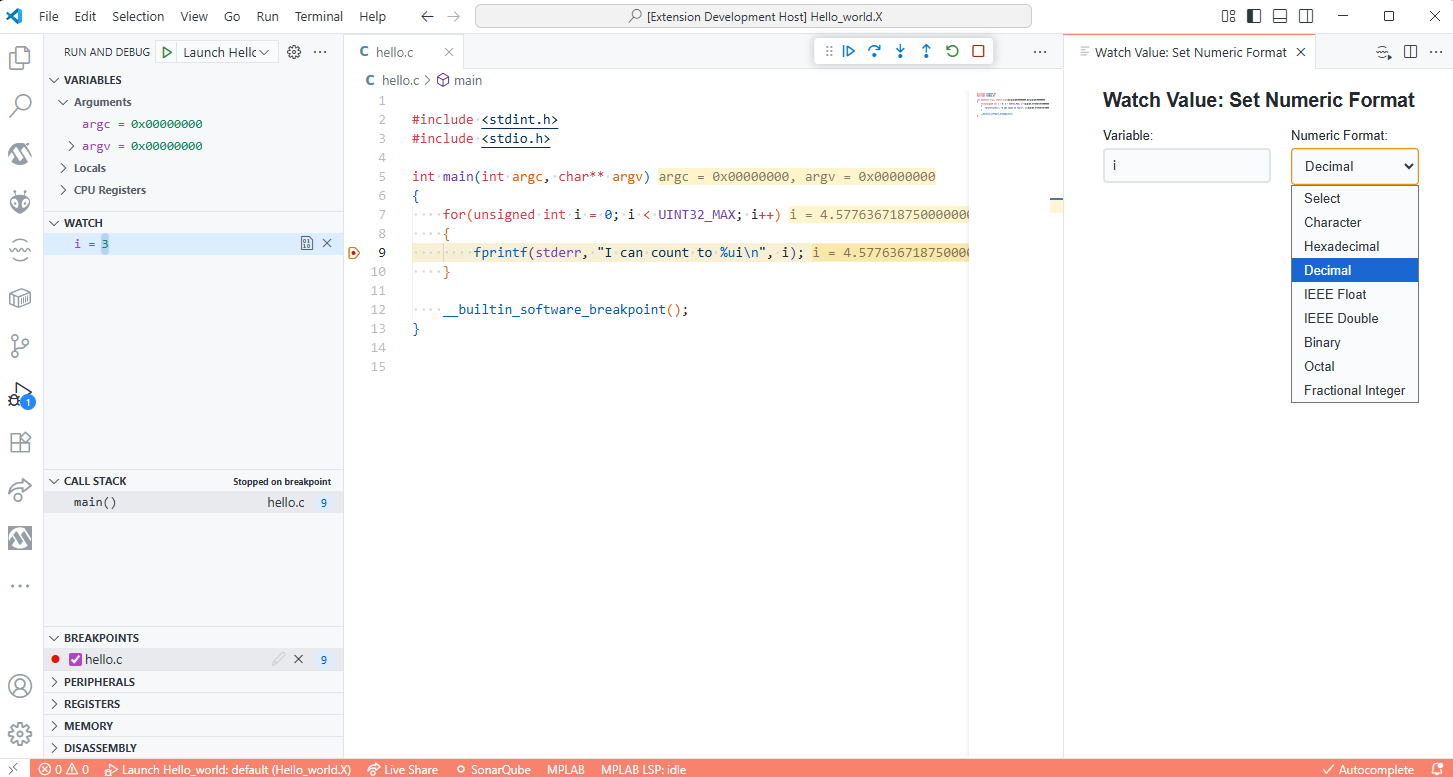Open the Extensions view in activity bar
The width and height of the screenshot is (1453, 777).
(20, 442)
